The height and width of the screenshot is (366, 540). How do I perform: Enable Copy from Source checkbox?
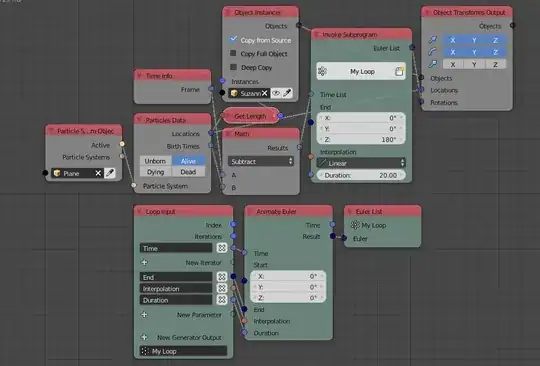(x=233, y=40)
